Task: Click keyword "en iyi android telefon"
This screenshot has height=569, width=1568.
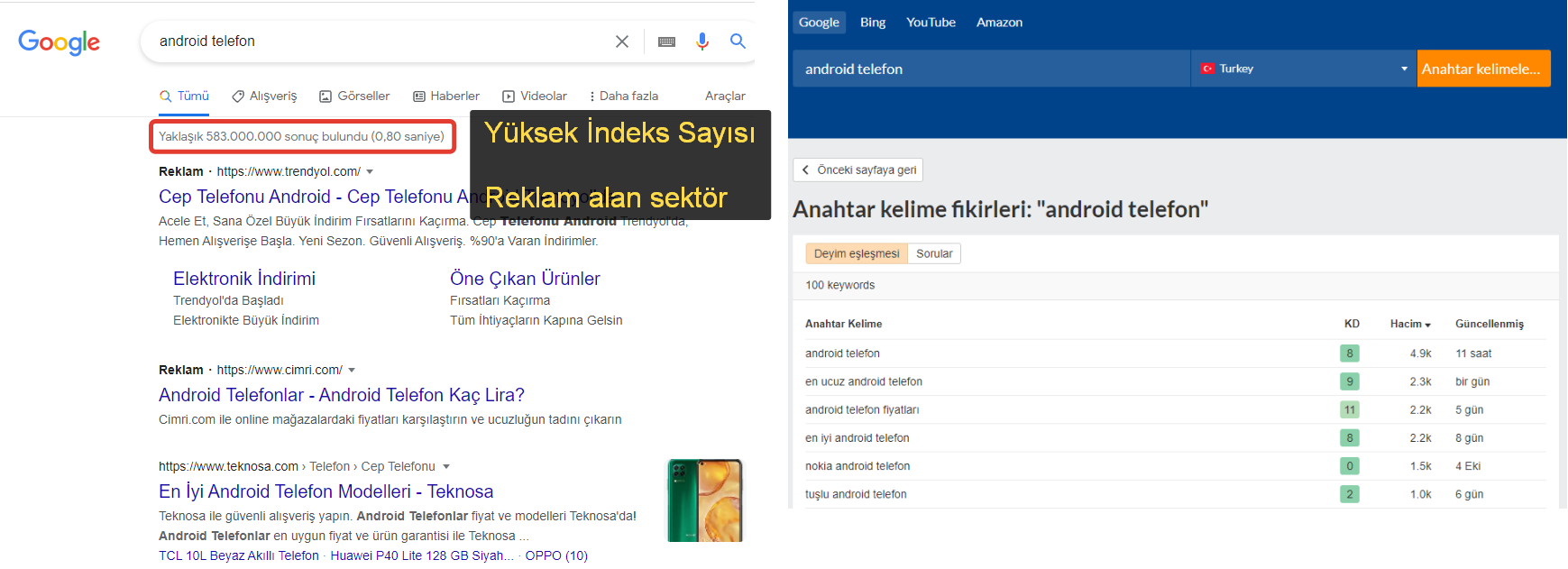Action: coord(857,438)
